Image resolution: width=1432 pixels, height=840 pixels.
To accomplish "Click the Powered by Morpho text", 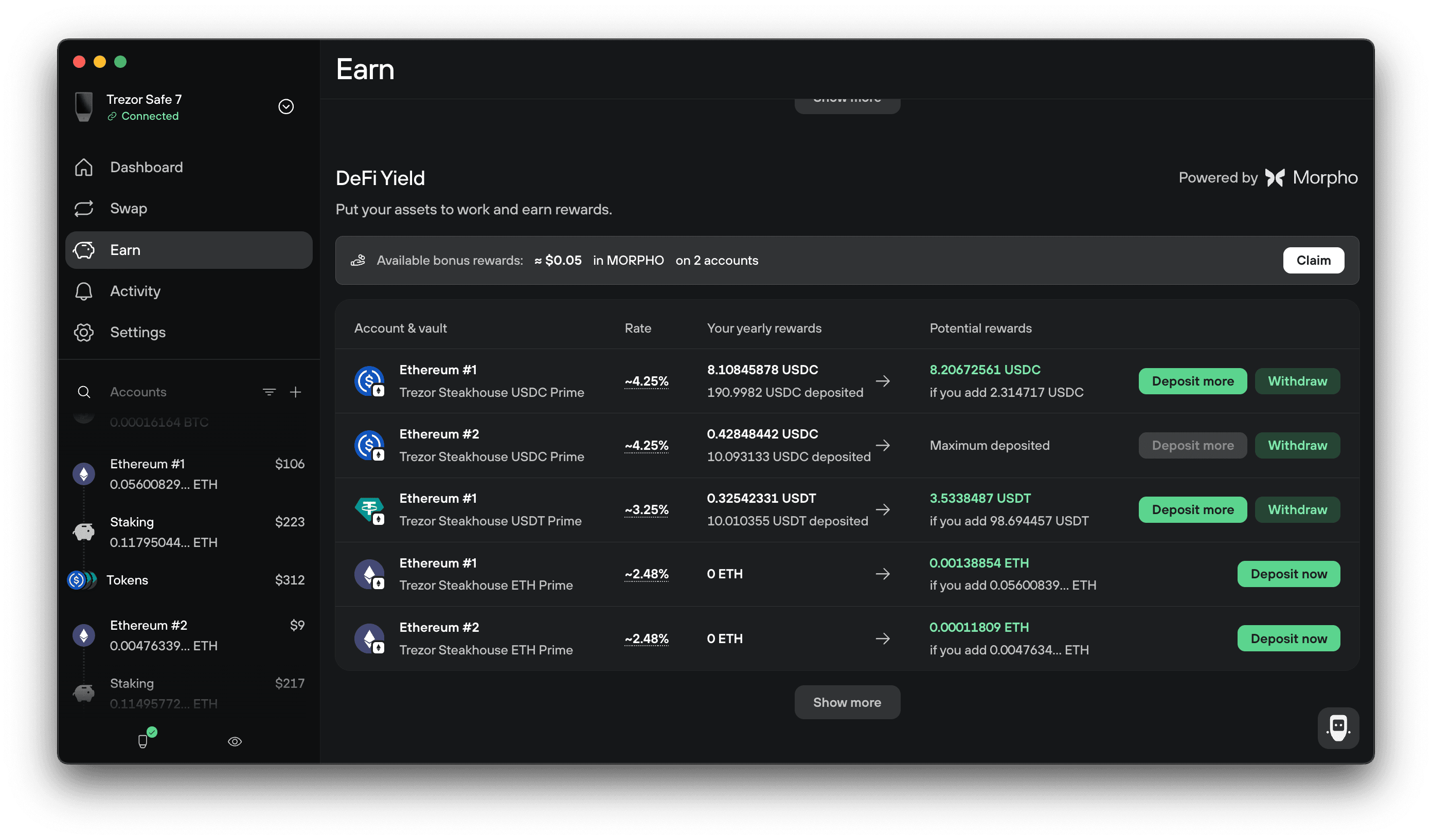I will coord(1268,178).
